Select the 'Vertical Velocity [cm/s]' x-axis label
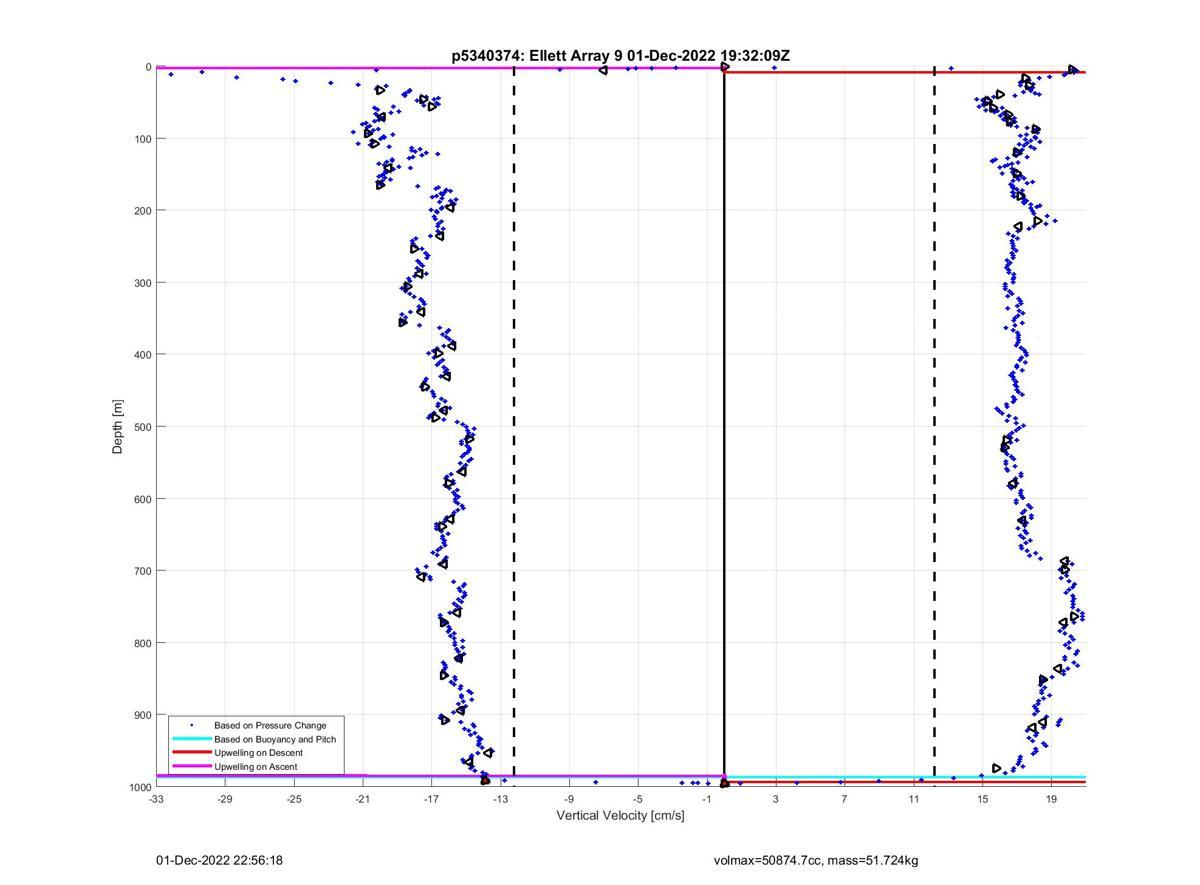Image resolution: width=1200 pixels, height=885 pixels. [621, 816]
